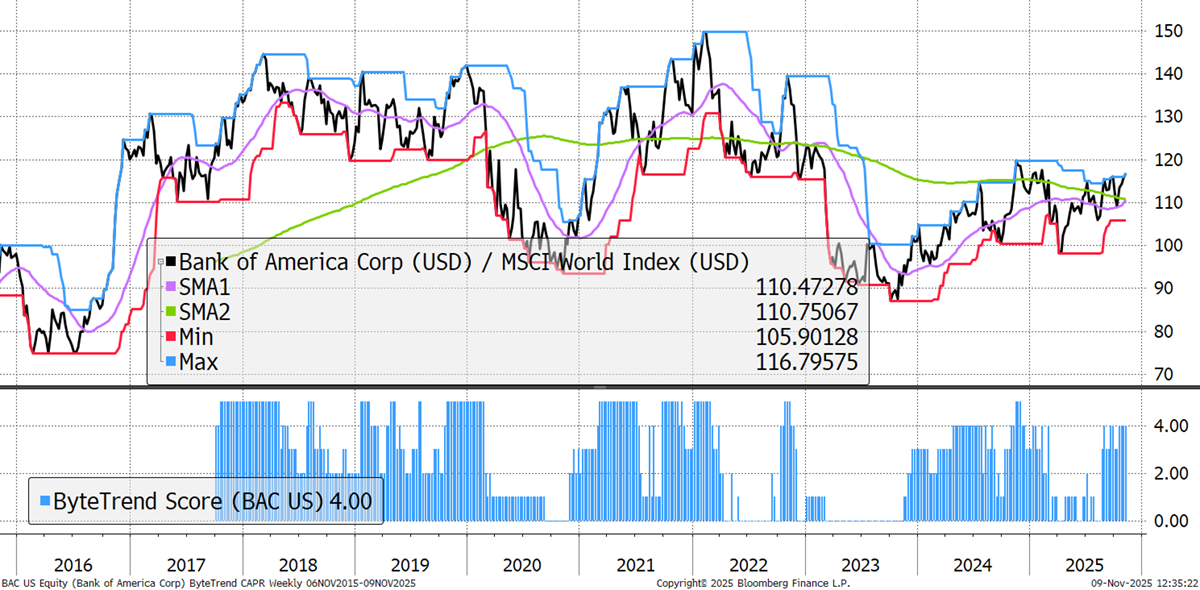Select the SMA1 value 110.47278
This screenshot has width=1200, height=590.
tap(807, 288)
